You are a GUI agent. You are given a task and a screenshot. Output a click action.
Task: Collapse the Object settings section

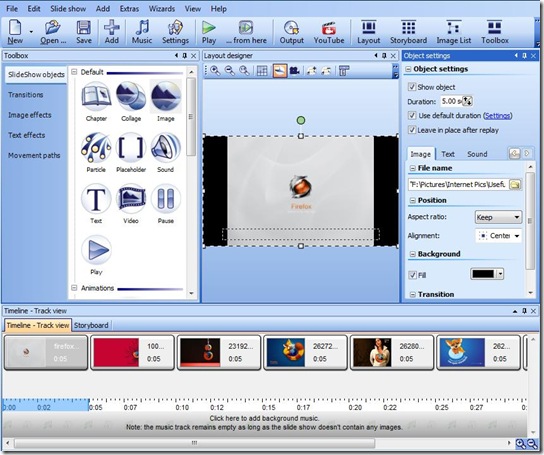[x=408, y=69]
